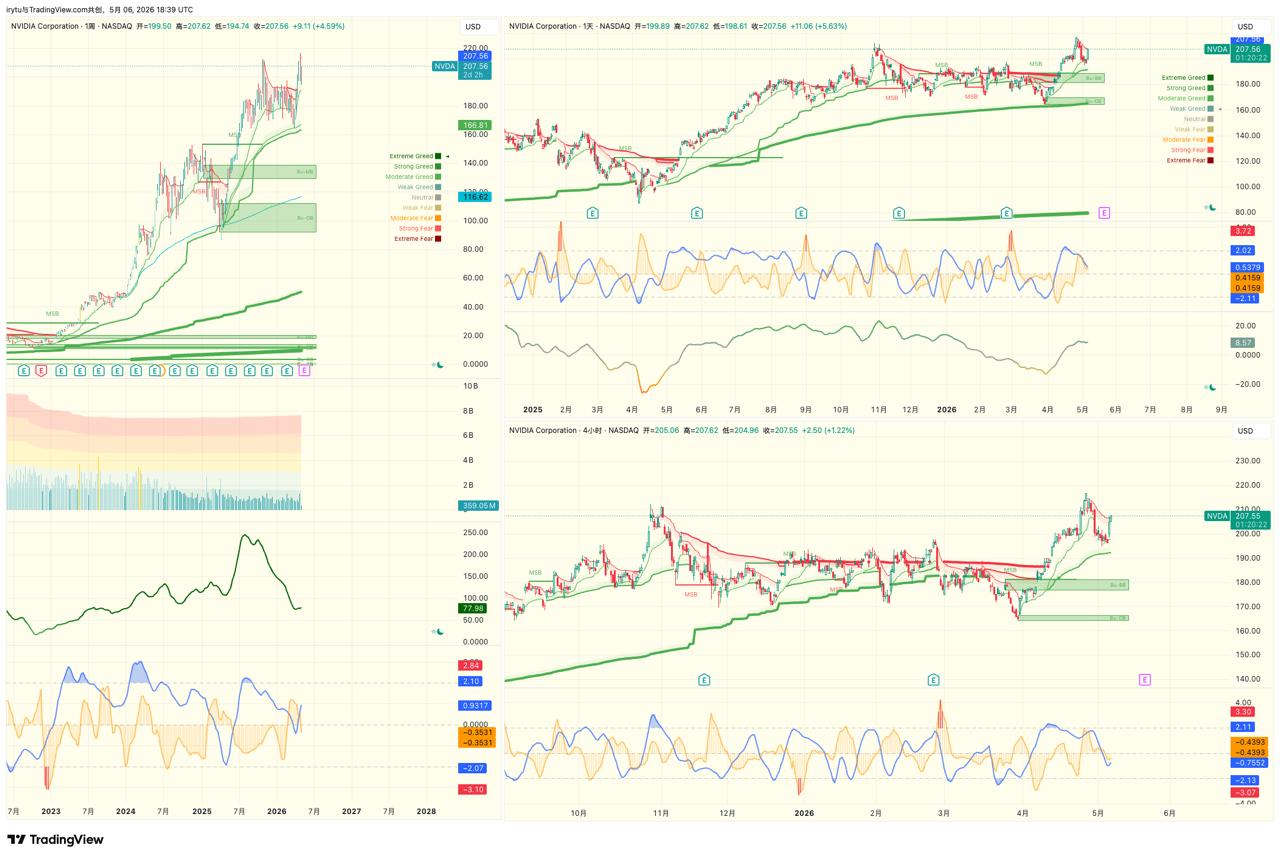Click Extreme Greed swatch in weekly legend
Image resolution: width=1280 pixels, height=858 pixels.
click(x=438, y=156)
